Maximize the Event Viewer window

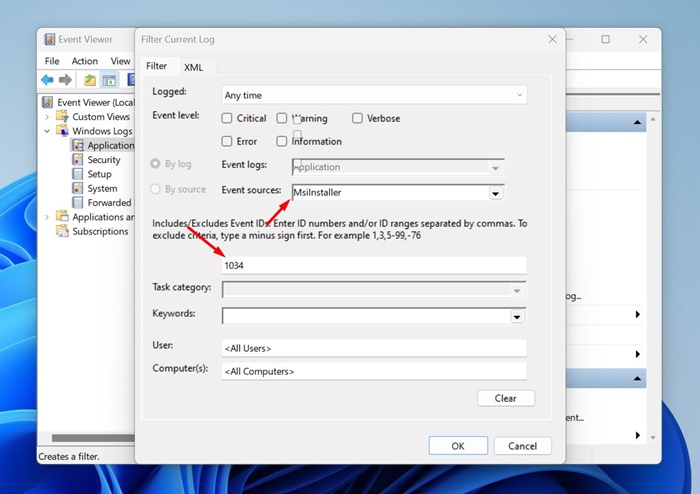click(605, 39)
